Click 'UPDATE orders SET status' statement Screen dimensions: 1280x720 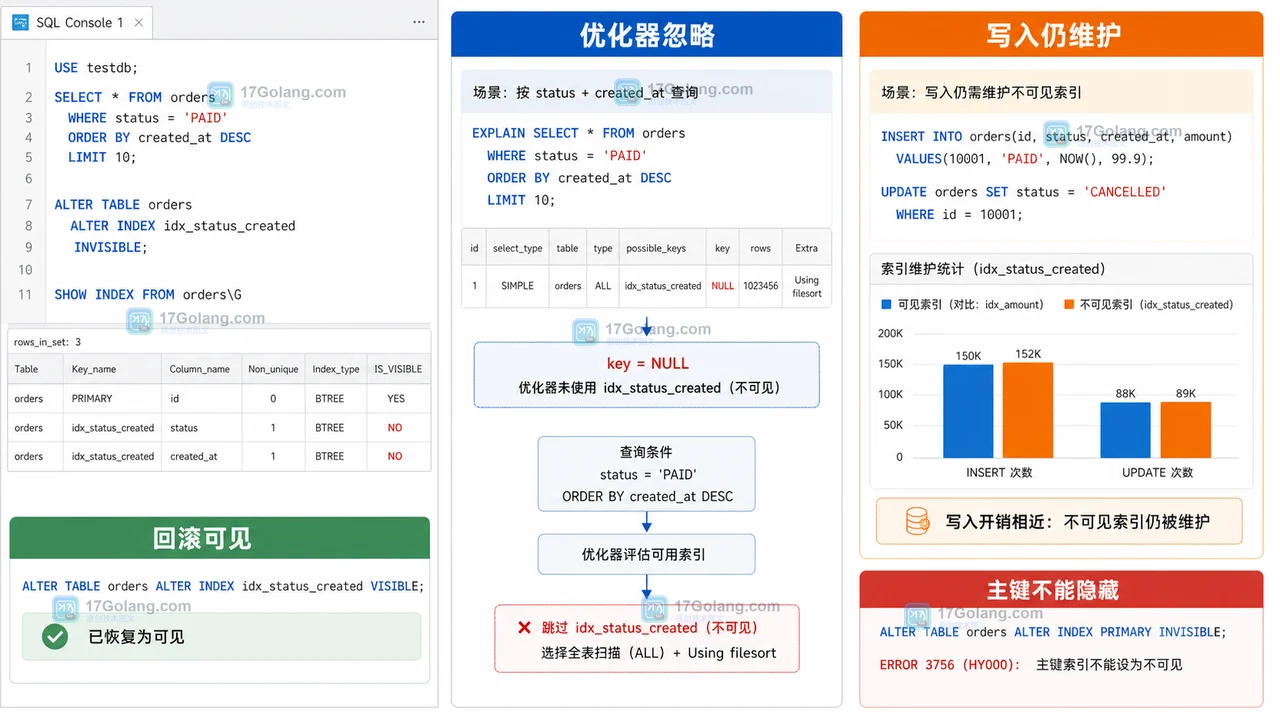click(x=1024, y=203)
